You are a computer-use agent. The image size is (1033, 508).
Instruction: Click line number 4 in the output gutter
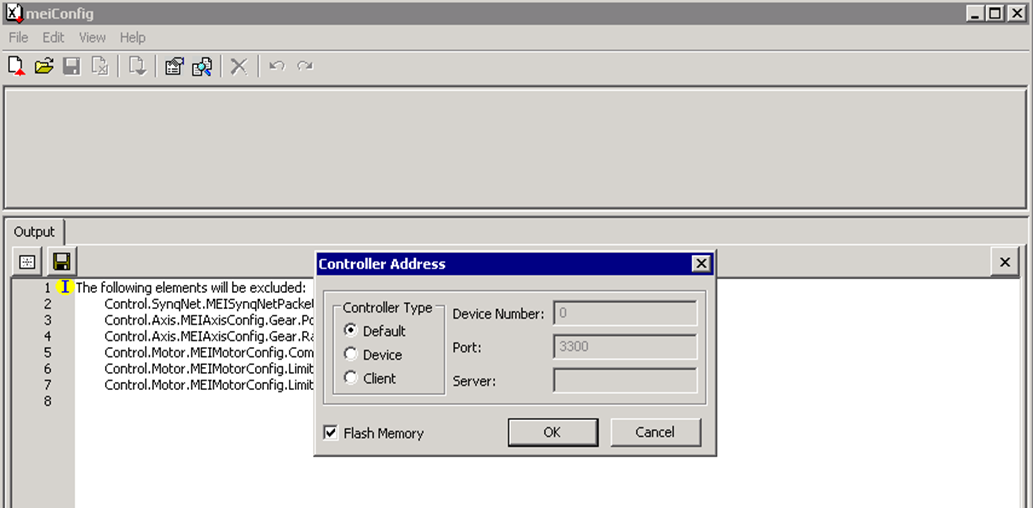[47, 336]
